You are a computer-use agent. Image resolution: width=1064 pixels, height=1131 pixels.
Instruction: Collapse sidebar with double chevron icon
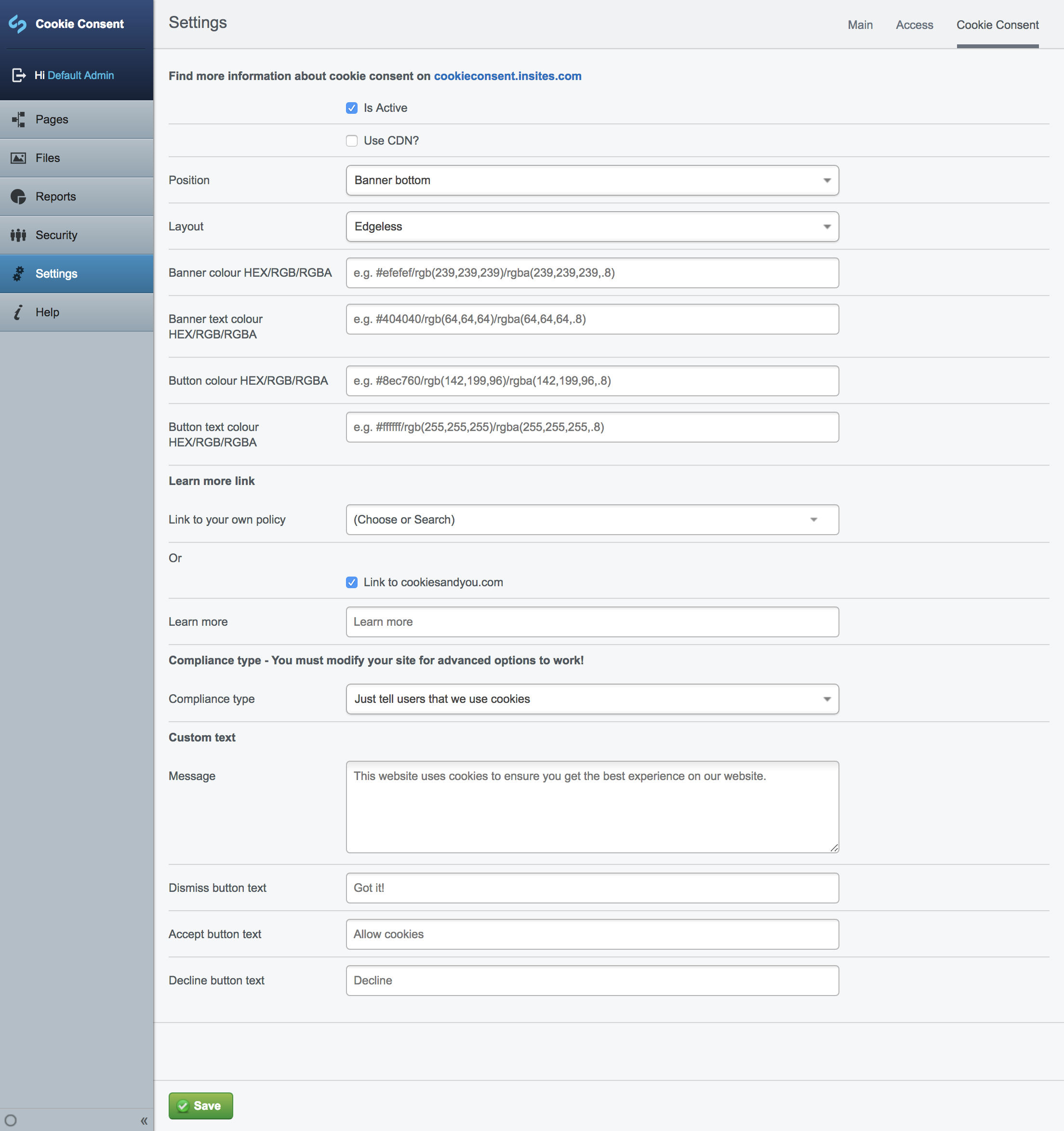[x=144, y=1121]
